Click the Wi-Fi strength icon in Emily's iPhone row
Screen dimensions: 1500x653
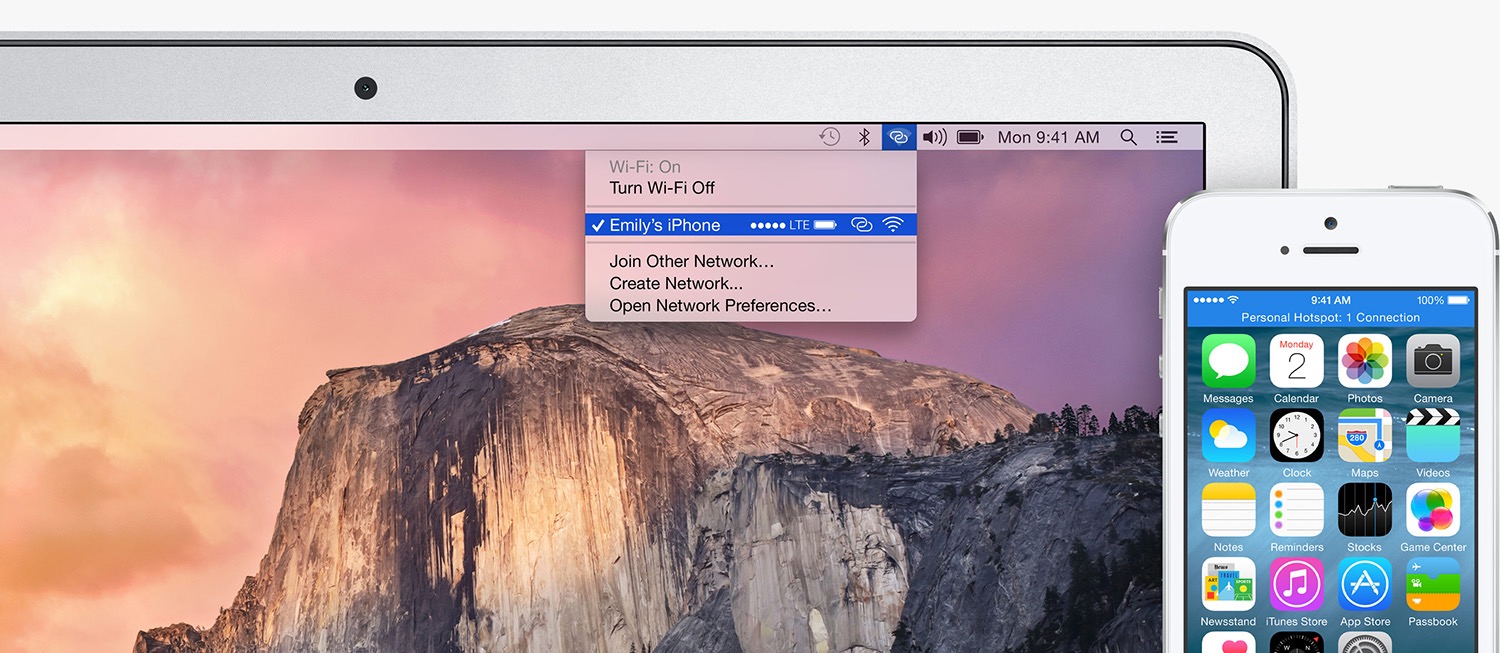point(893,225)
